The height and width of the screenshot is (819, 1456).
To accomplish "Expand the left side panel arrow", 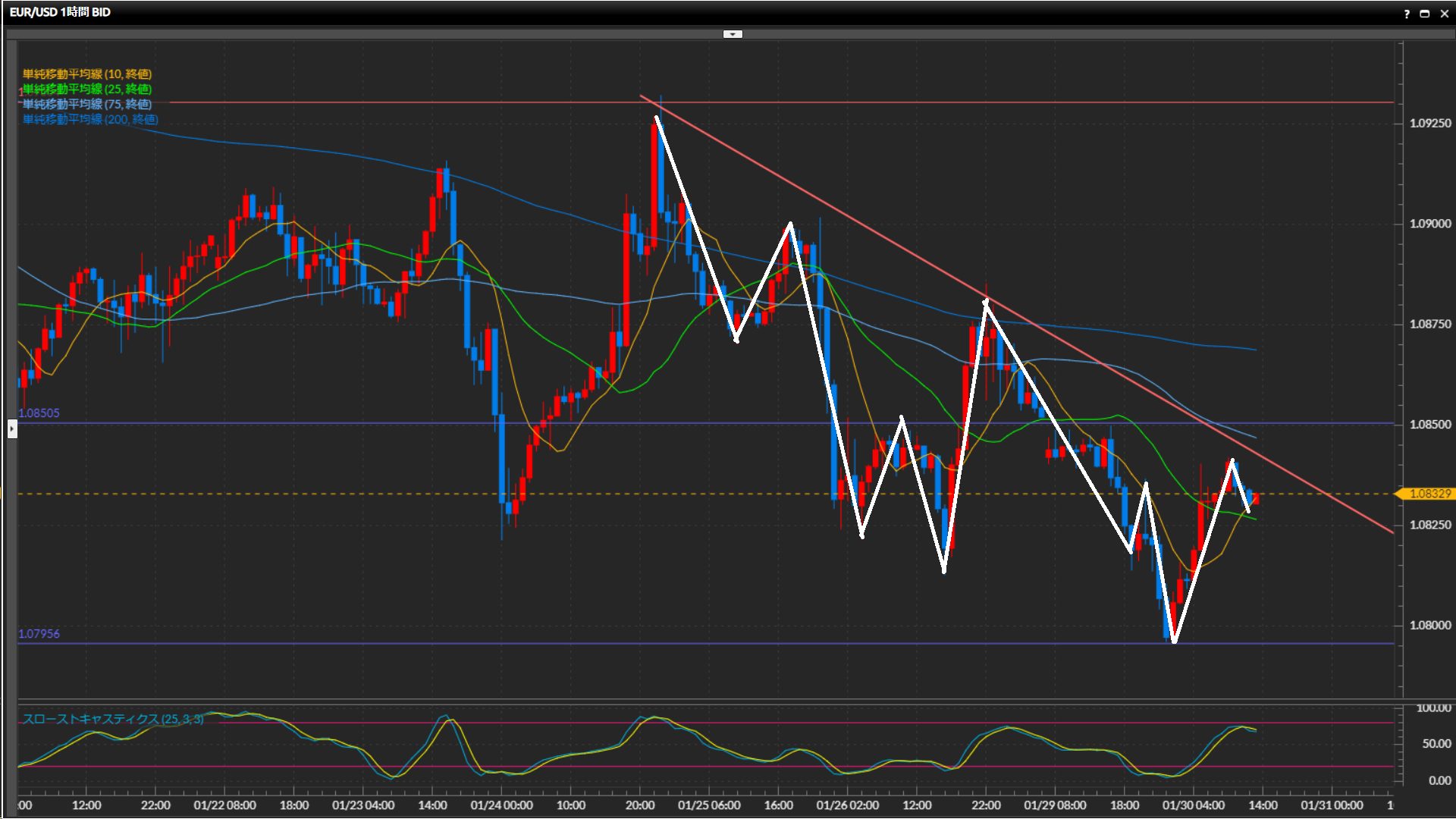I will [12, 430].
